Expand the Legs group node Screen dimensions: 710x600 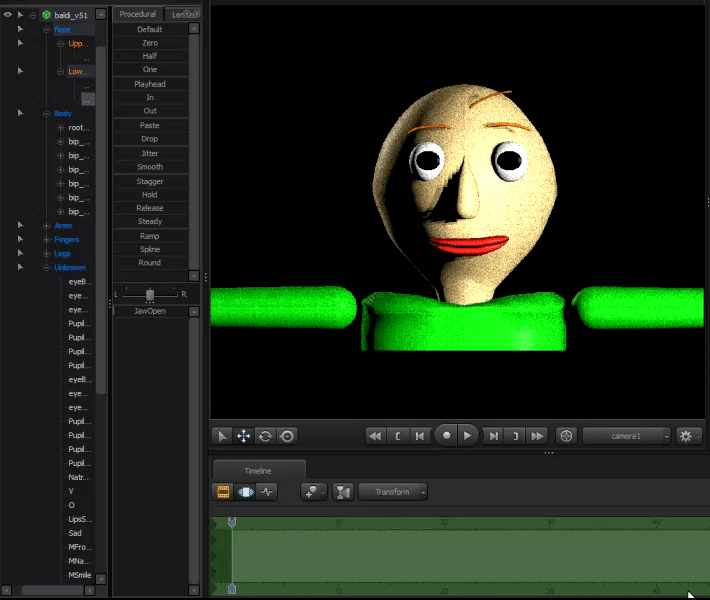pos(46,254)
